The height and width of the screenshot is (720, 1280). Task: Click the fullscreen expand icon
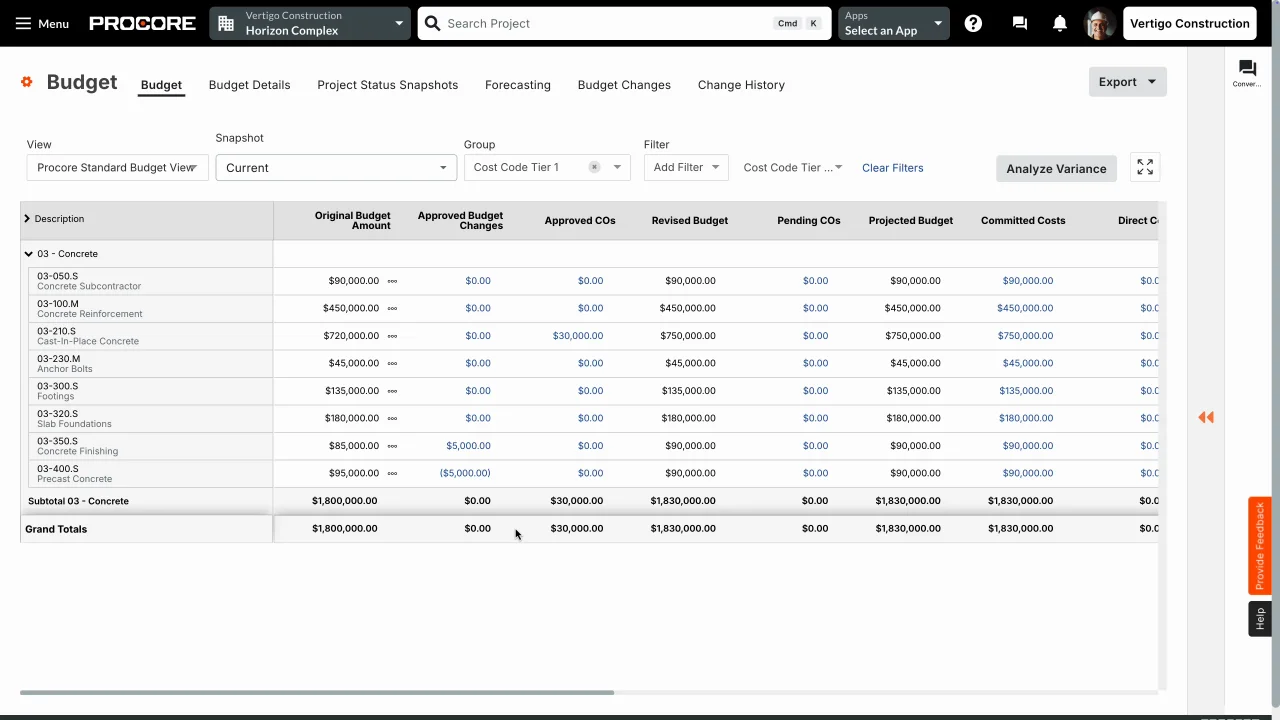point(1145,168)
